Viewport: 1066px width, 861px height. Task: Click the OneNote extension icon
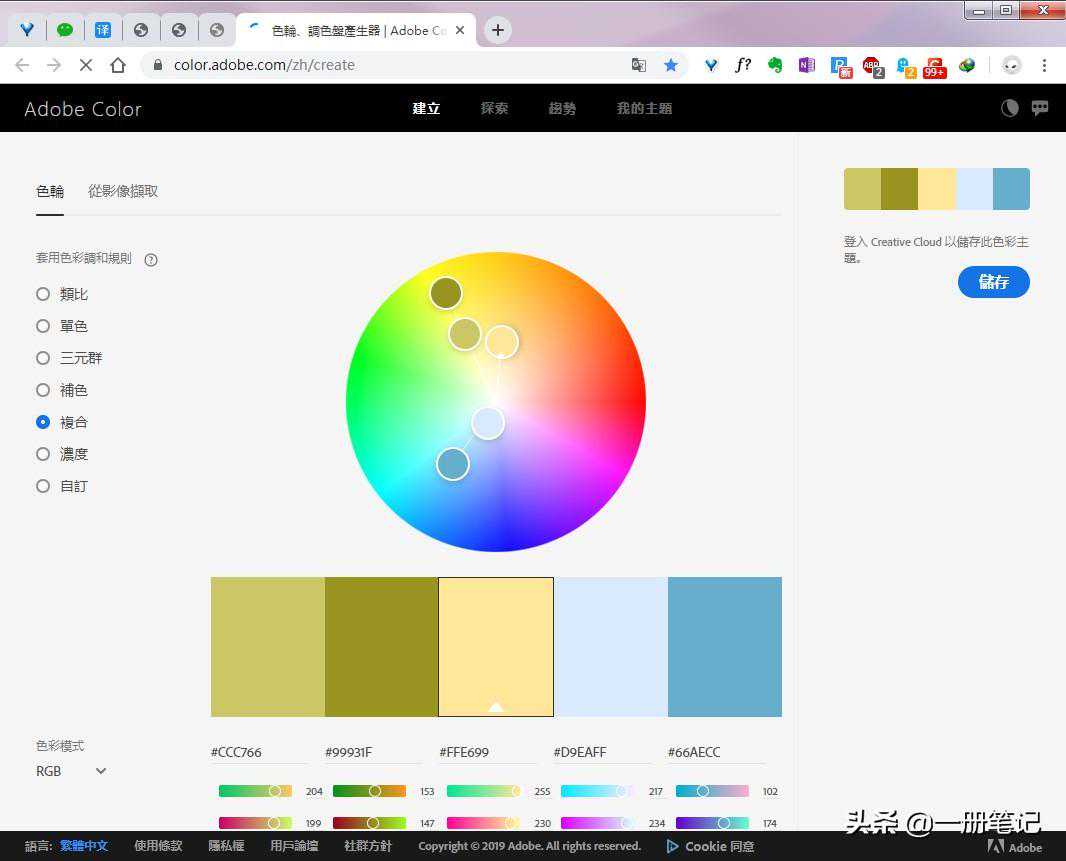pyautogui.click(x=806, y=65)
